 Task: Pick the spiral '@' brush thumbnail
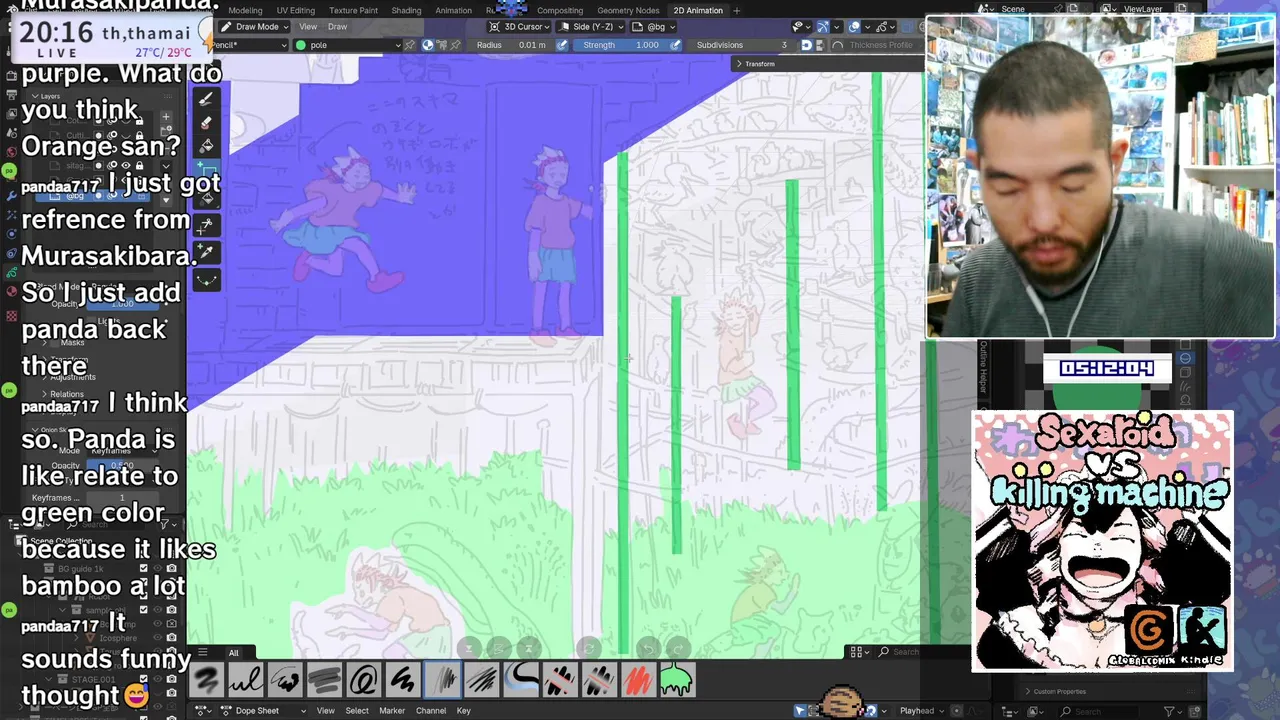coord(363,681)
